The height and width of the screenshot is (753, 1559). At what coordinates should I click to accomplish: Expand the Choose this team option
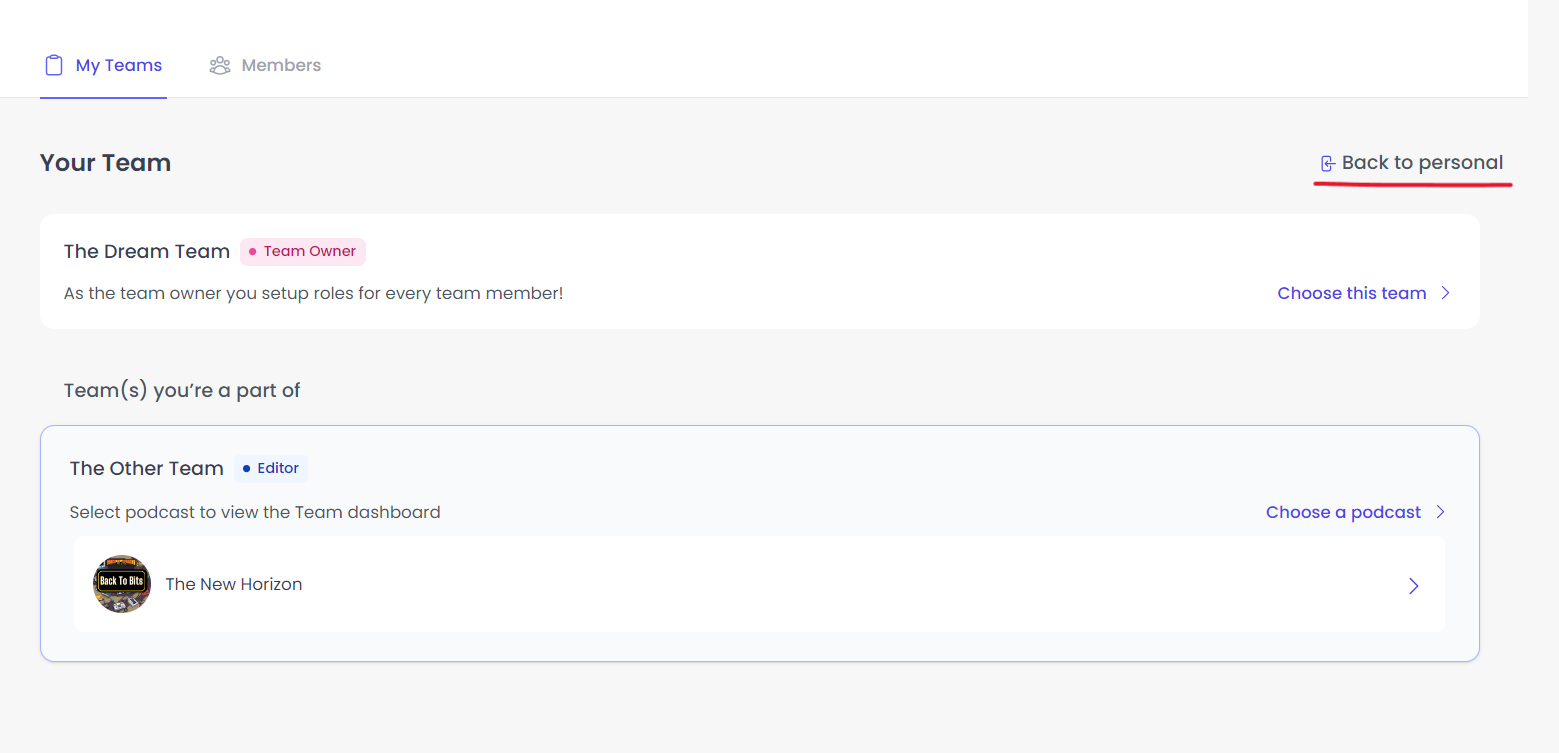pos(1351,293)
